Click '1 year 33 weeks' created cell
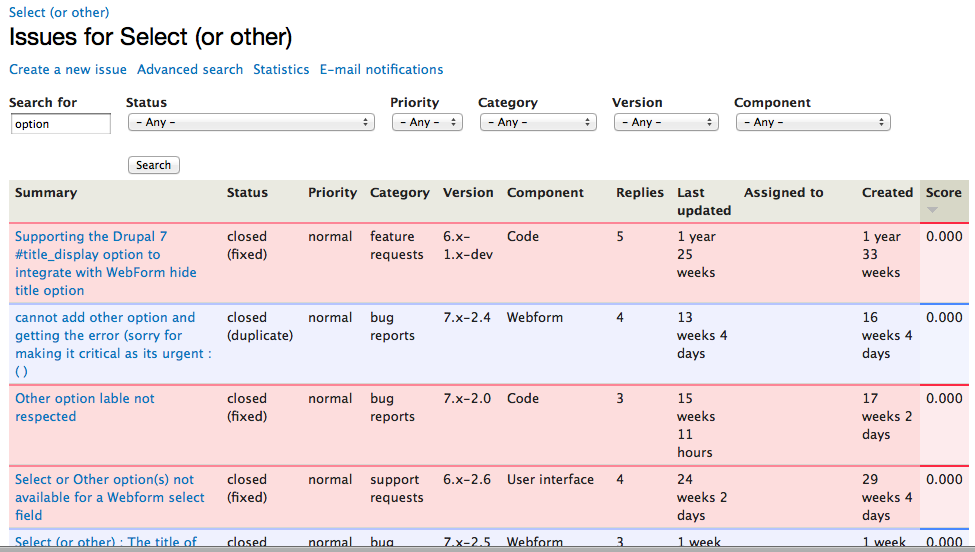This screenshot has height=552, width=975. point(881,254)
